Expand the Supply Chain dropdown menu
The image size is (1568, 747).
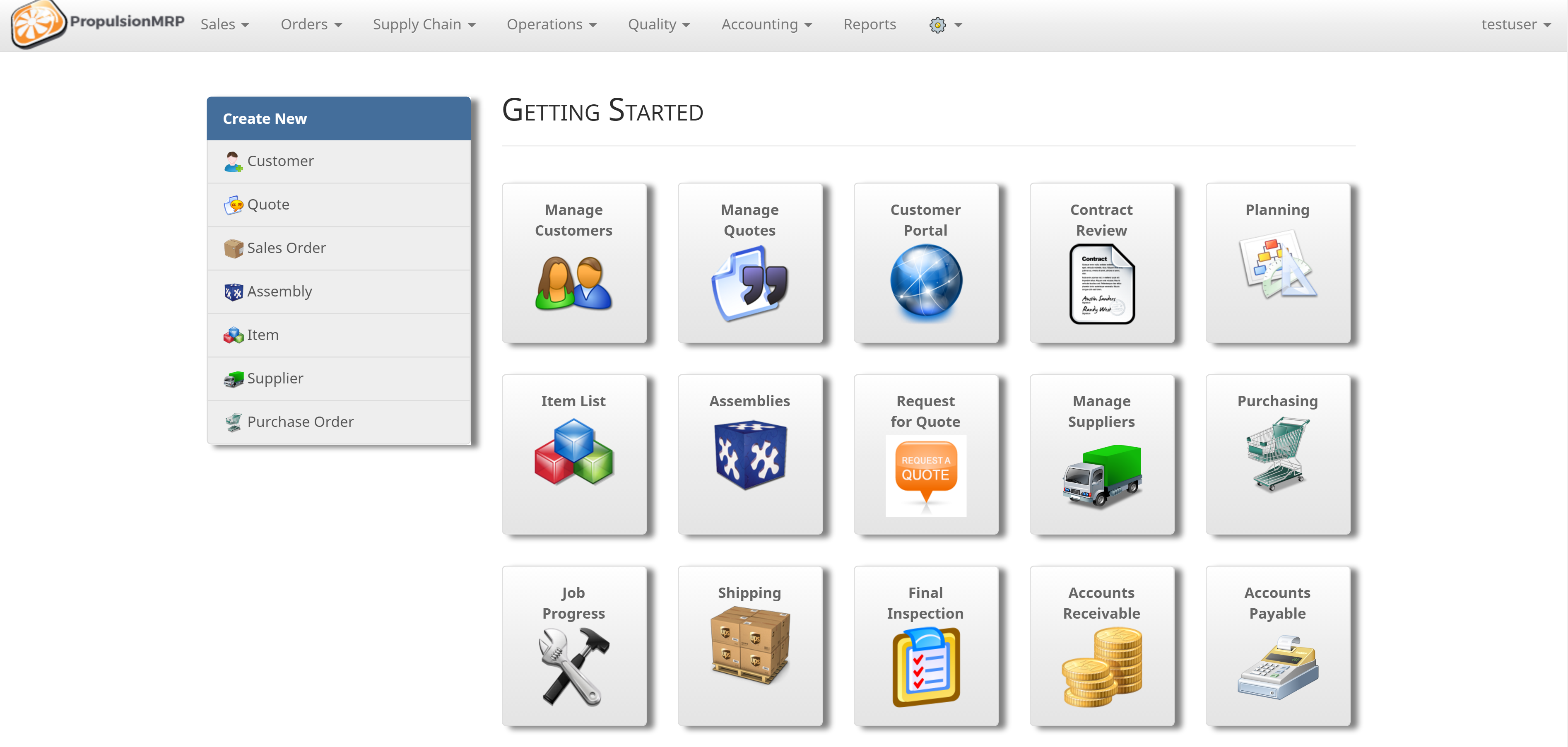(424, 24)
